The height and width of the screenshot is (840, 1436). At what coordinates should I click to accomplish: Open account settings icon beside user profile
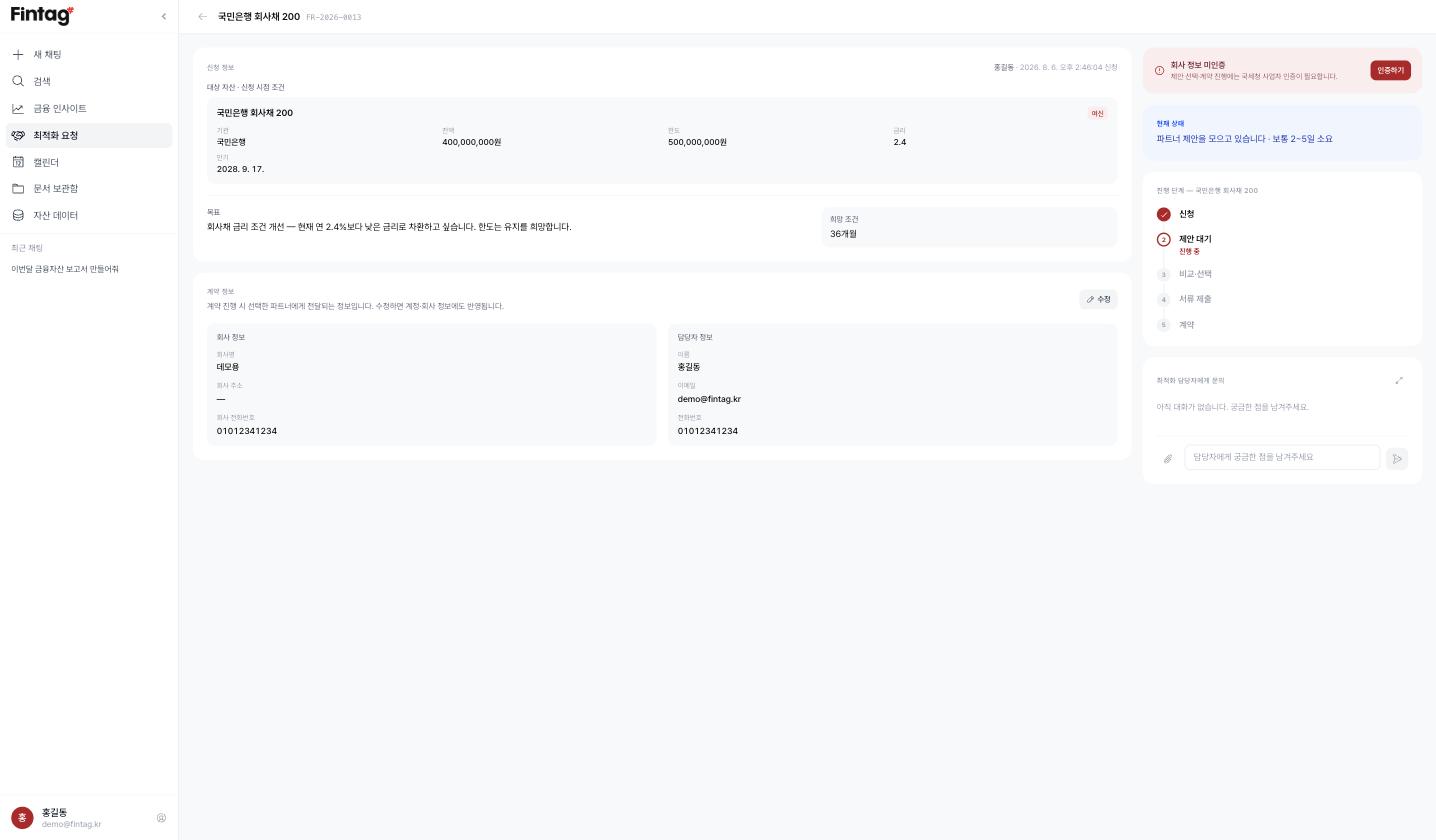tap(161, 818)
